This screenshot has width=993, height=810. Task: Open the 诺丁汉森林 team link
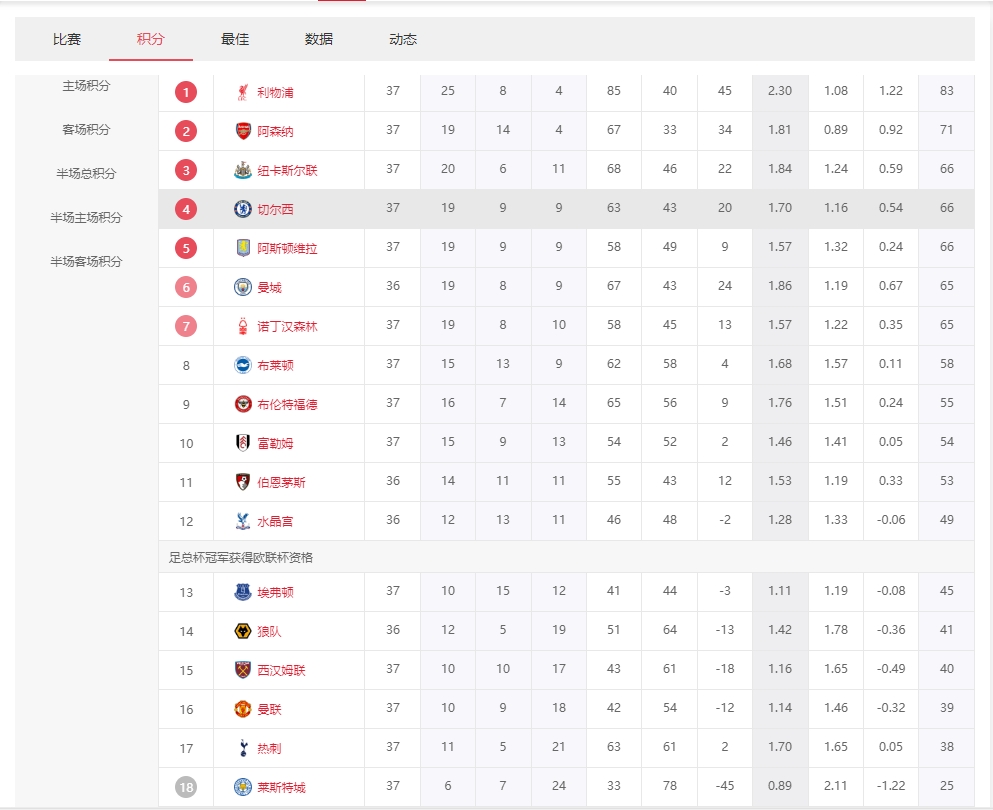tap(287, 326)
